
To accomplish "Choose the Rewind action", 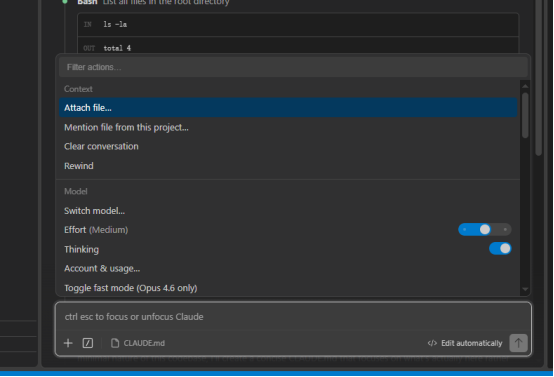I will click(x=288, y=166).
